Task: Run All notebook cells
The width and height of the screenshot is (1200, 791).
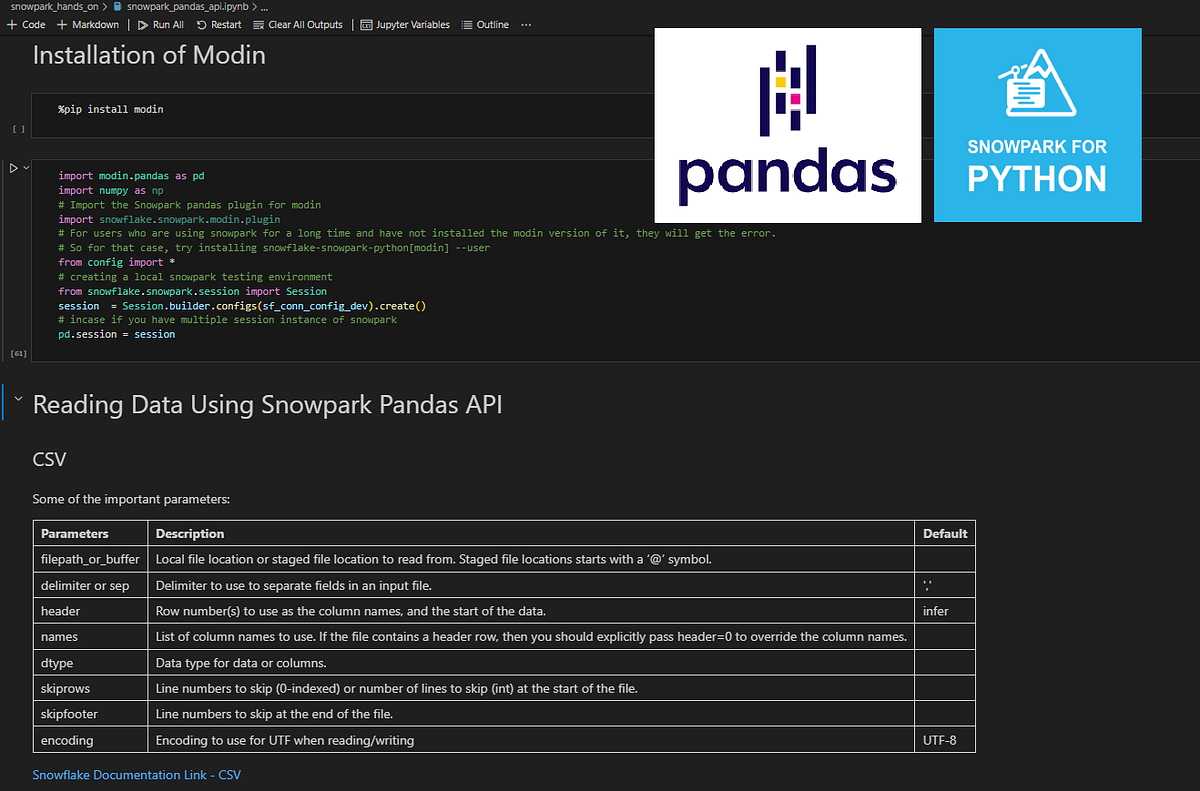Action: tap(160, 24)
